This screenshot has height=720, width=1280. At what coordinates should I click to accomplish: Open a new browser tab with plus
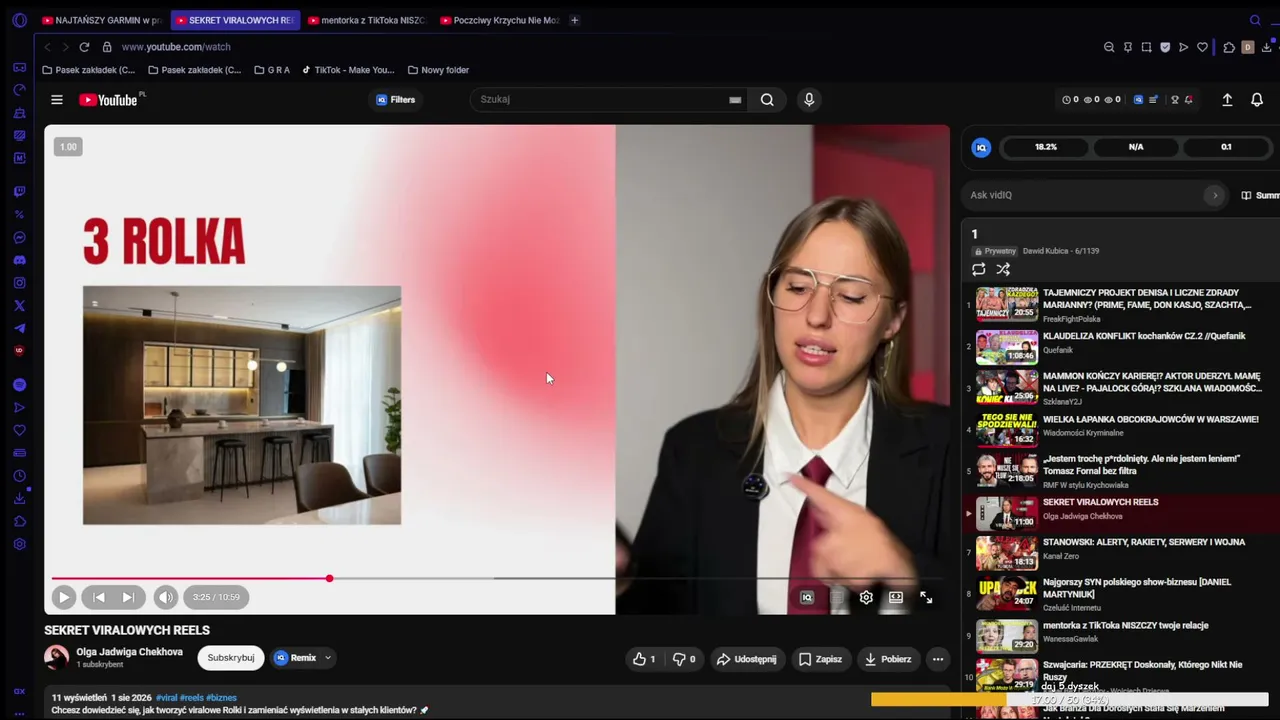pyautogui.click(x=574, y=20)
